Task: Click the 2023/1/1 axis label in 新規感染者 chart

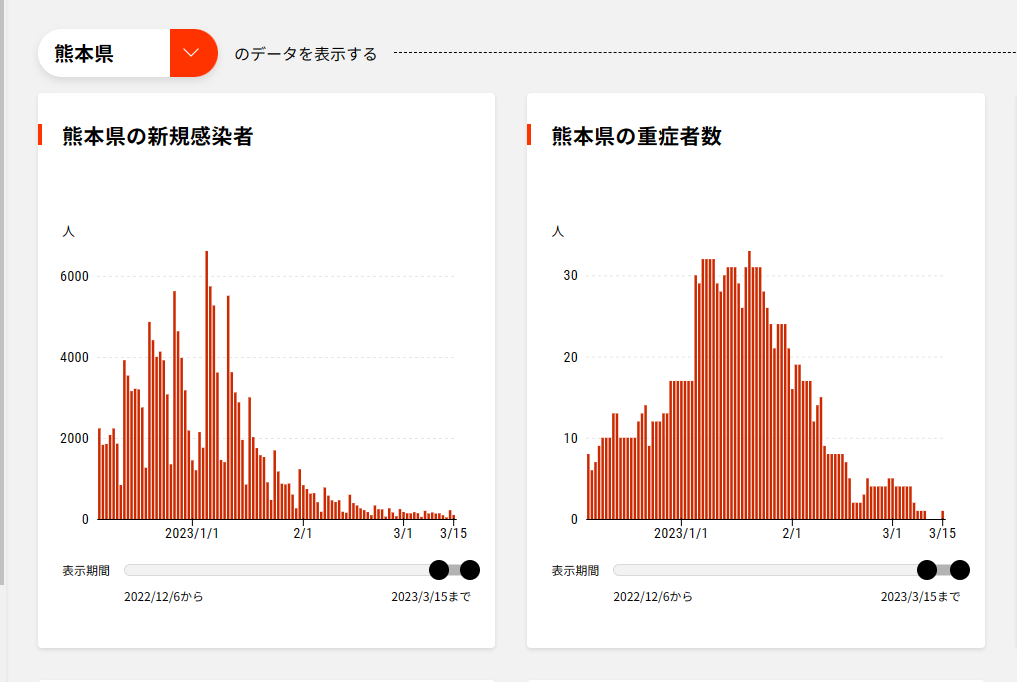Action: pyautogui.click(x=192, y=534)
